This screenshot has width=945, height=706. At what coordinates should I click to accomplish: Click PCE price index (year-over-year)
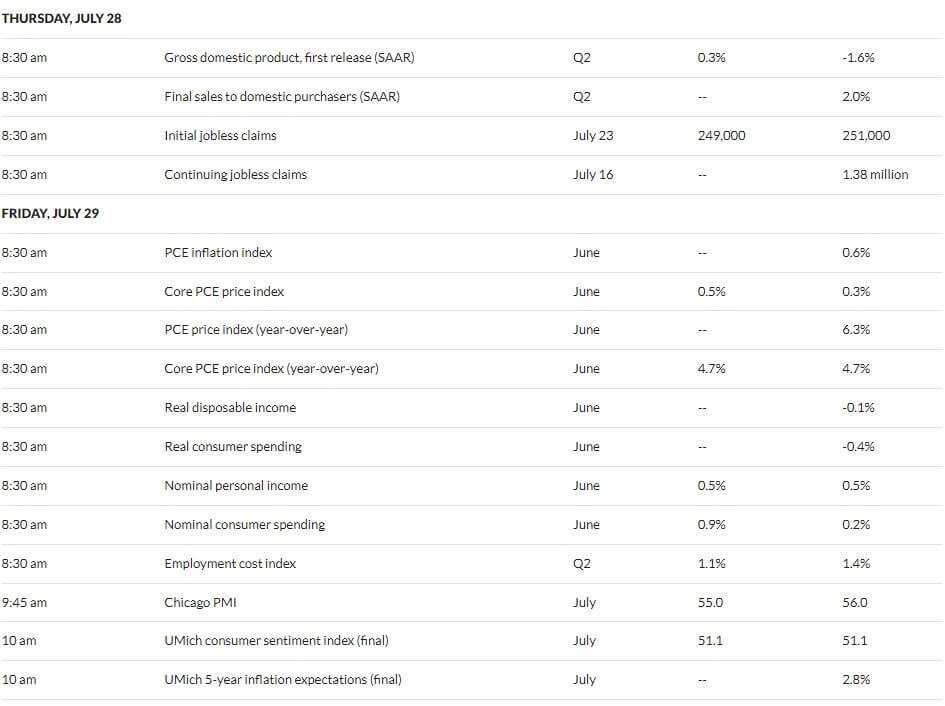pos(256,330)
